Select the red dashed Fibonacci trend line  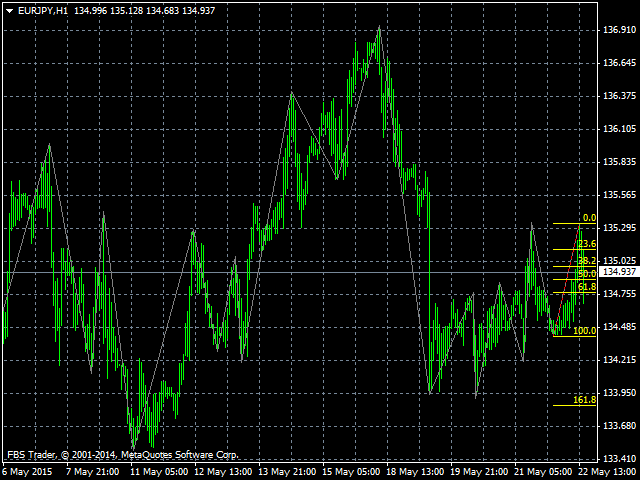(567, 280)
